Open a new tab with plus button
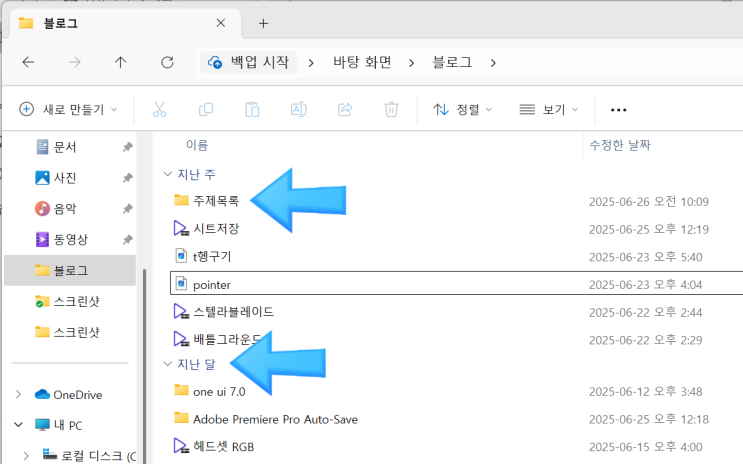The height and width of the screenshot is (464, 743). (x=263, y=23)
